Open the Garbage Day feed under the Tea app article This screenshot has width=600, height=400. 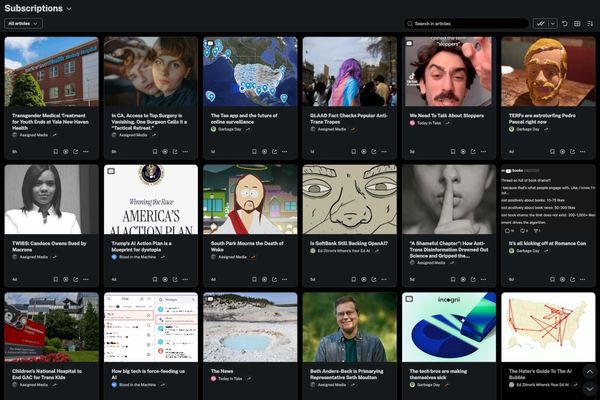pos(230,129)
